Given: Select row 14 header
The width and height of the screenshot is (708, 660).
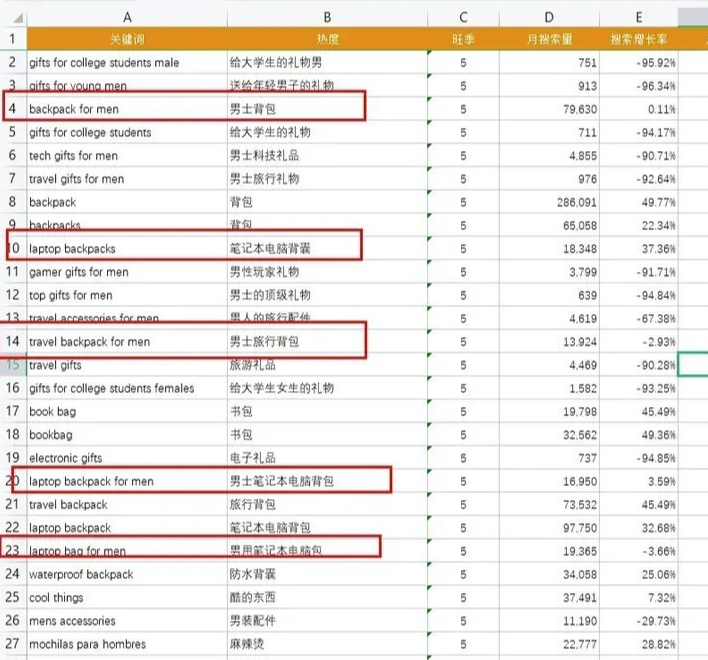Looking at the screenshot, I should point(13,341).
